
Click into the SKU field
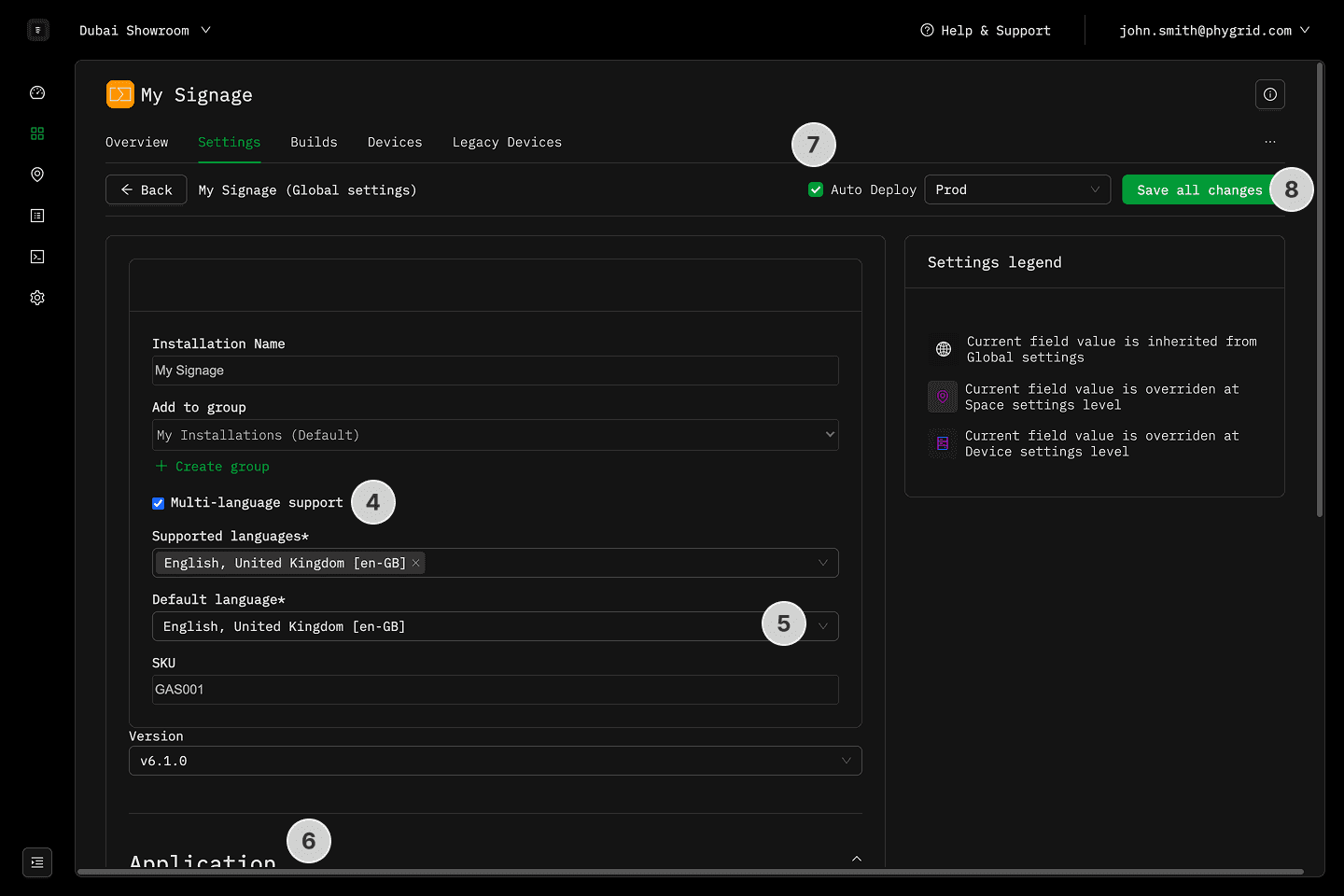tap(496, 690)
